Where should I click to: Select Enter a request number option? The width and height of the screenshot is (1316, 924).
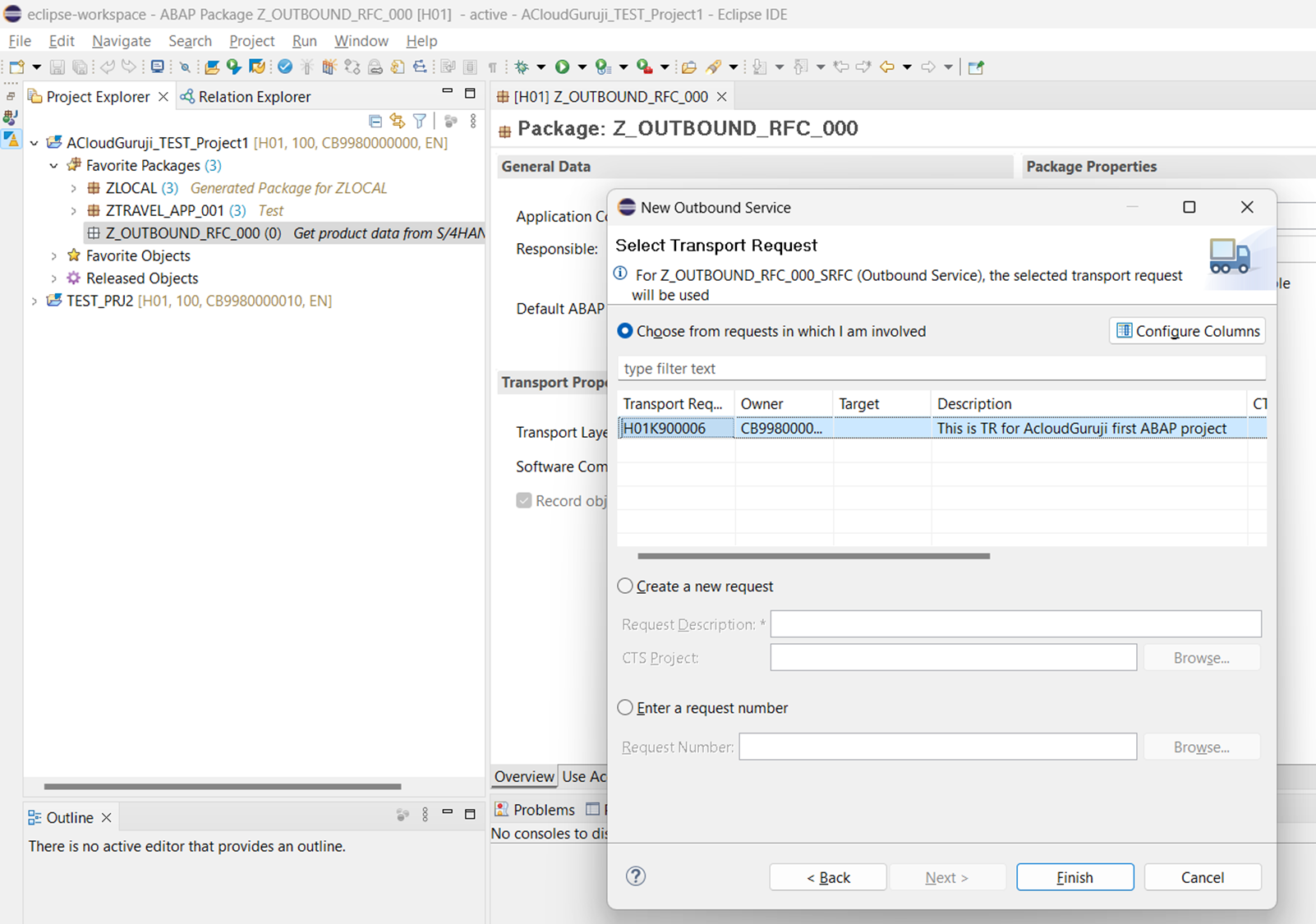[626, 708]
